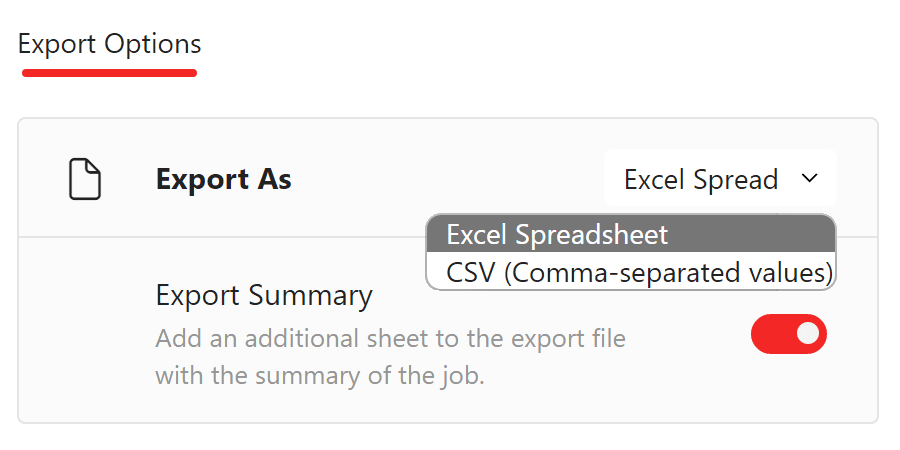This screenshot has width=900, height=450.
Task: Click the document icon beside Export As
Action: (85, 180)
